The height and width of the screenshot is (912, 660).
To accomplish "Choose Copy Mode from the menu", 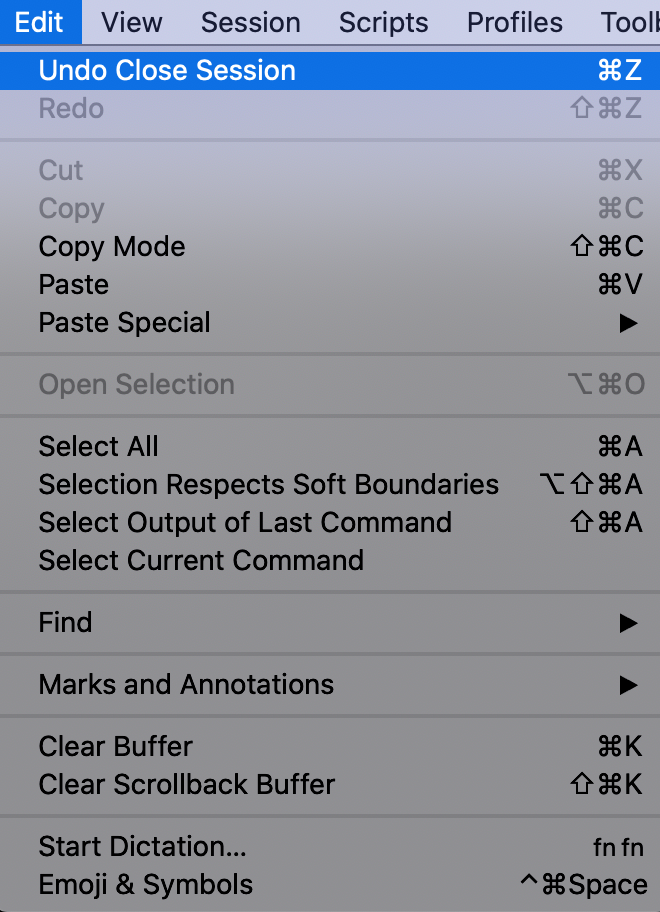I will click(111, 247).
